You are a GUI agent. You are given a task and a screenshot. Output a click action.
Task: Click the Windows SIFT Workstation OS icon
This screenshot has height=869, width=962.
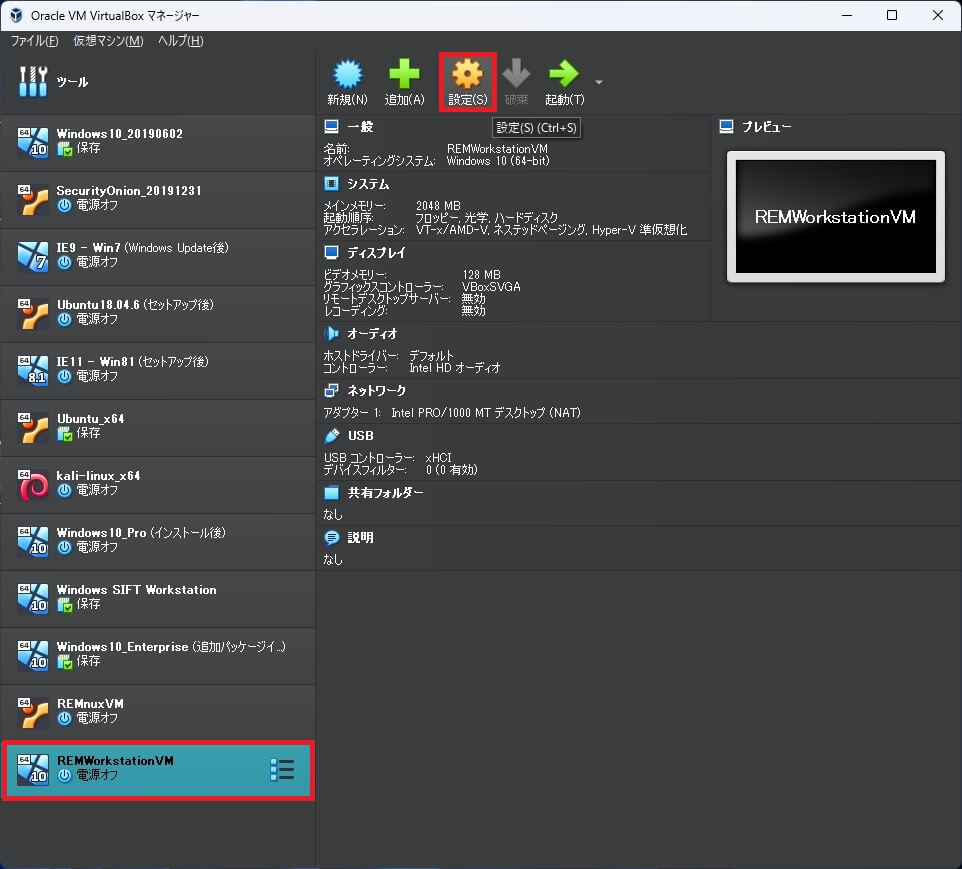33,598
